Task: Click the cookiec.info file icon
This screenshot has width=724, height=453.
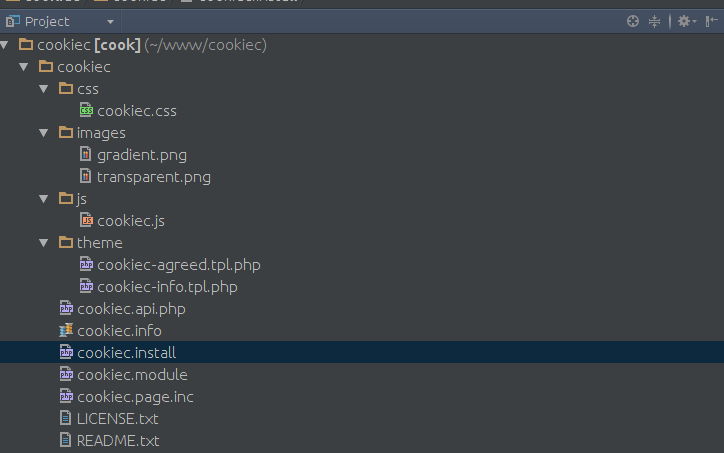Action: (x=66, y=331)
